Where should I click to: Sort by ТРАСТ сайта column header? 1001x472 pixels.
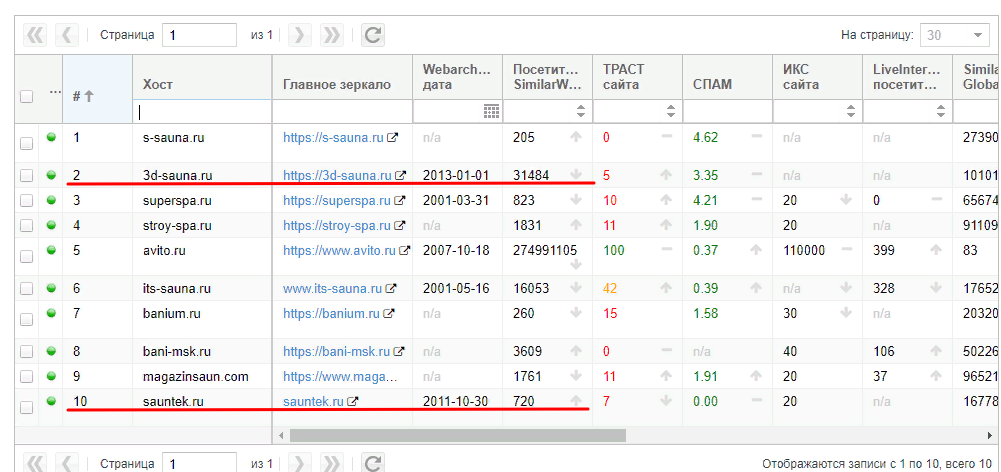click(638, 77)
